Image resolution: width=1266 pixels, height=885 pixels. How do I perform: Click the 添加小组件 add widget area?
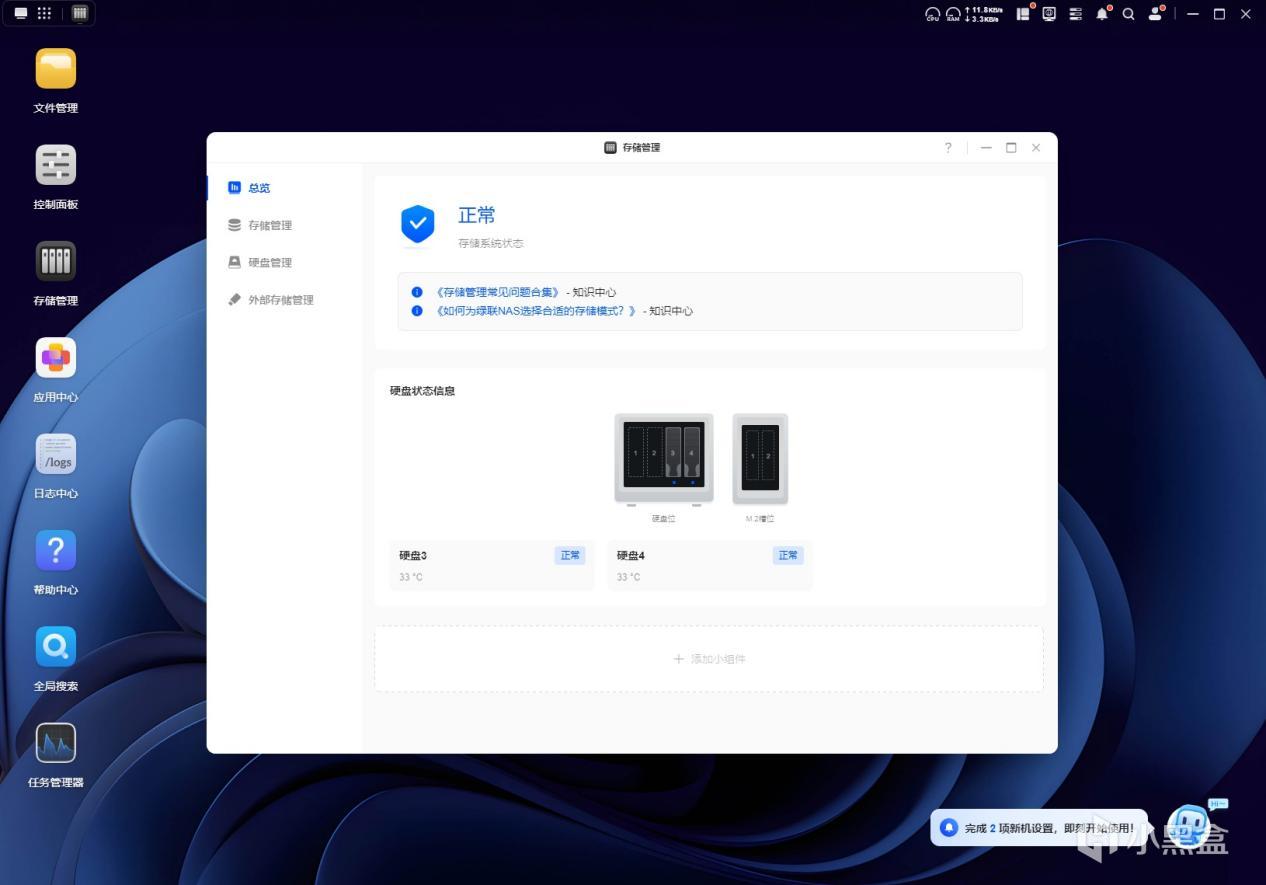[x=709, y=659]
